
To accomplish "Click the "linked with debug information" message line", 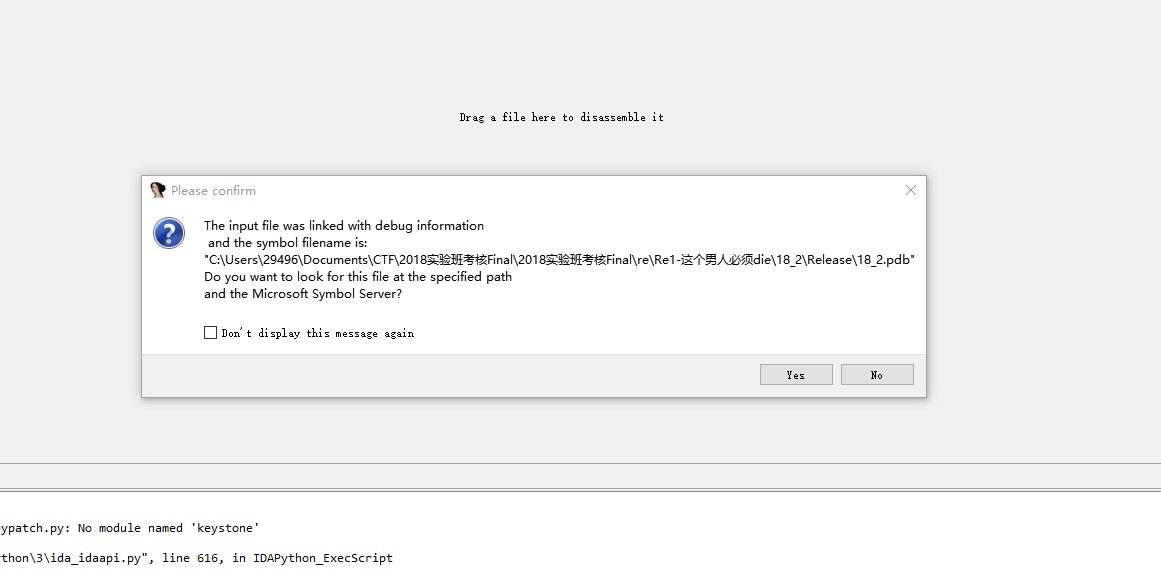I will [x=344, y=226].
